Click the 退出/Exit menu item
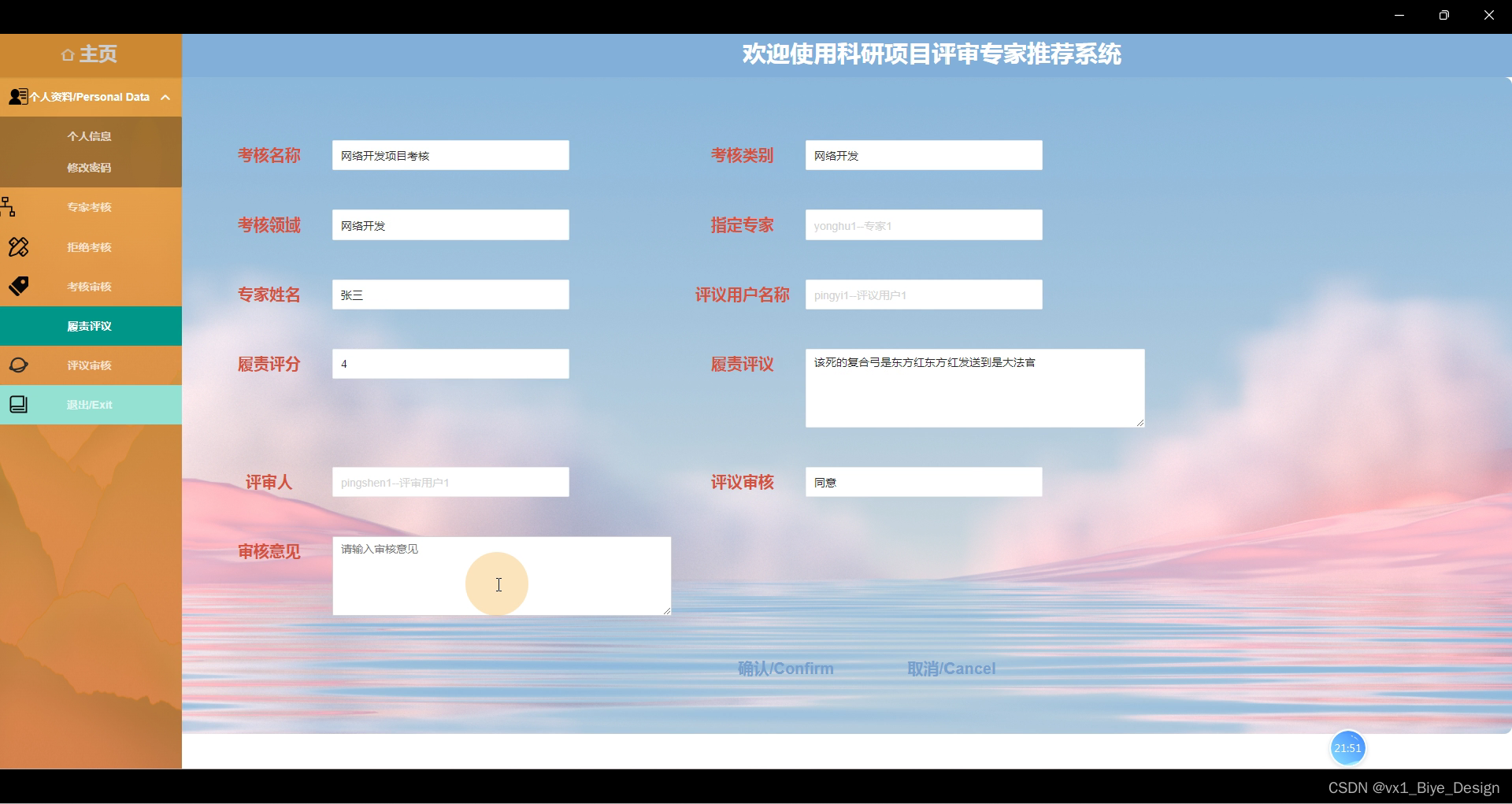 (91, 405)
